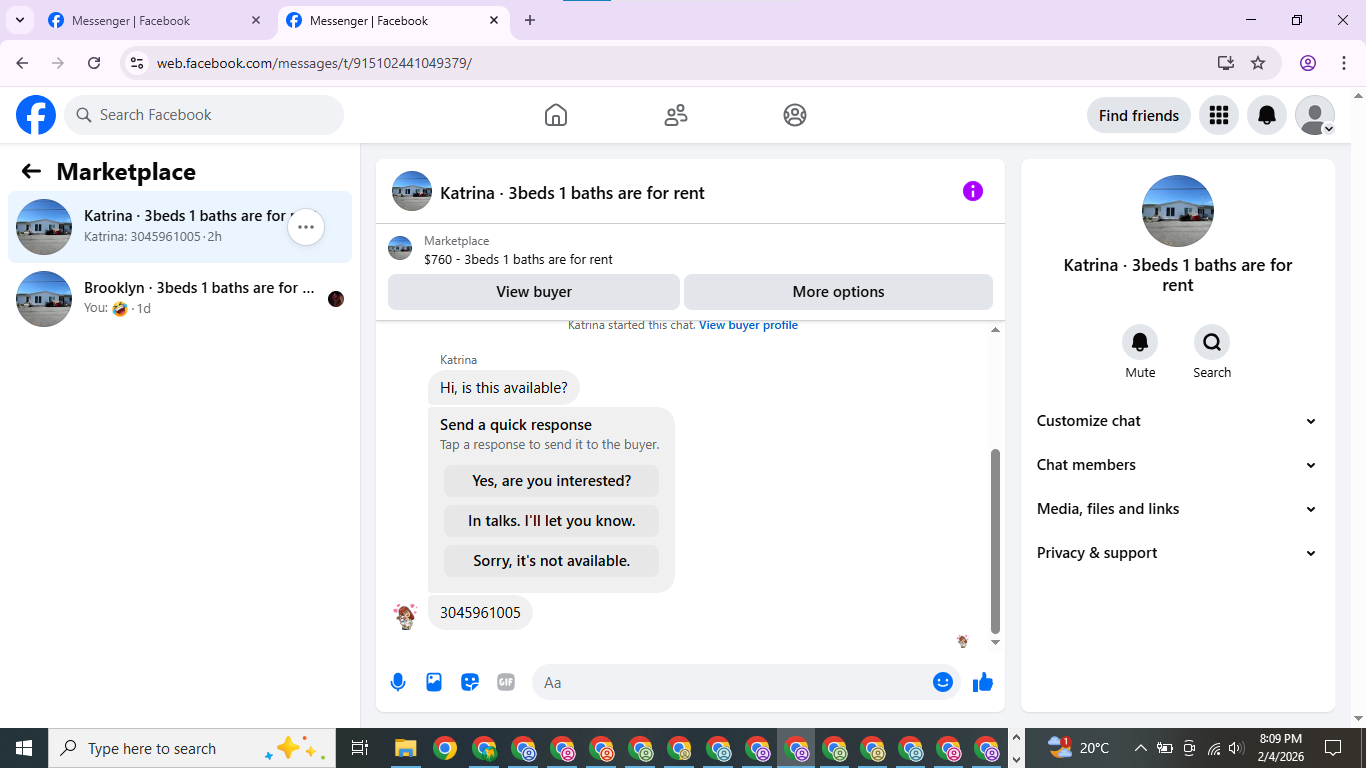This screenshot has height=768, width=1366.
Task: Open the three-dot options on Katrina chat
Action: (x=306, y=227)
